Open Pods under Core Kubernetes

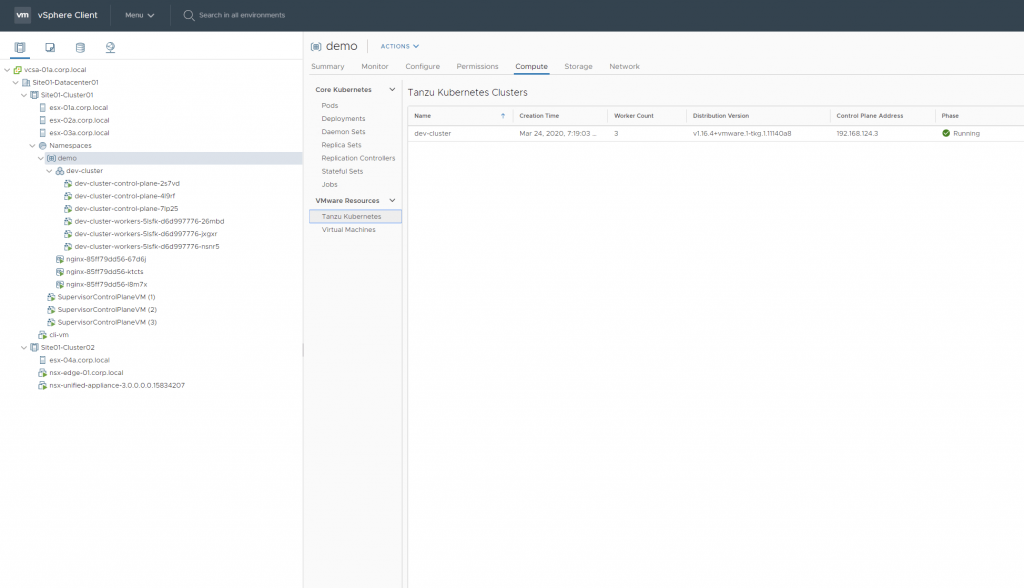[330, 105]
